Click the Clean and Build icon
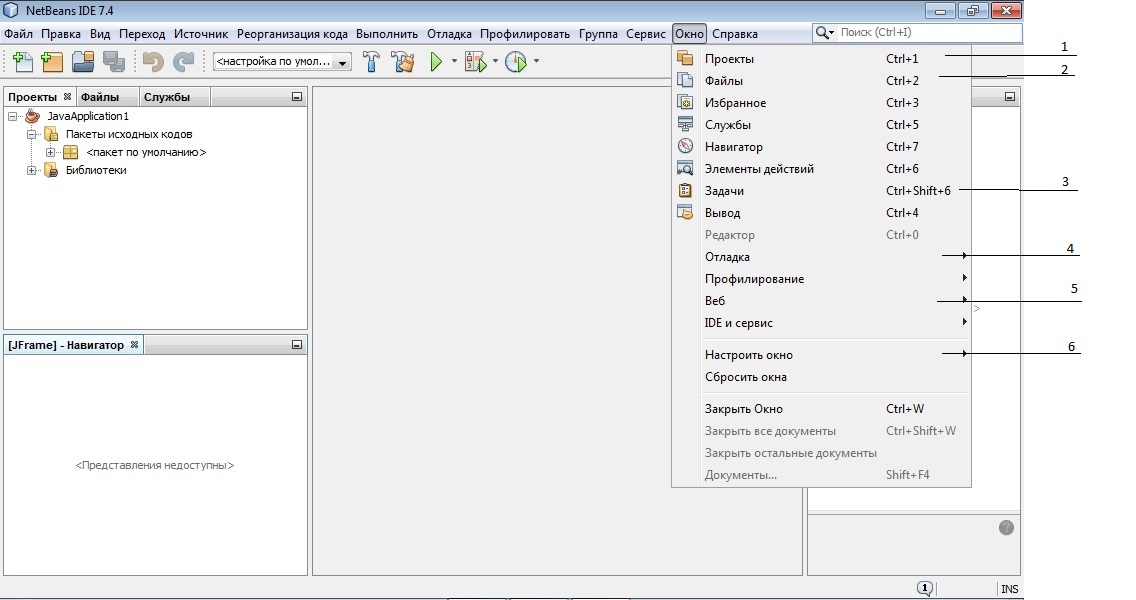Screen dimensions: 1136x600 [403, 62]
